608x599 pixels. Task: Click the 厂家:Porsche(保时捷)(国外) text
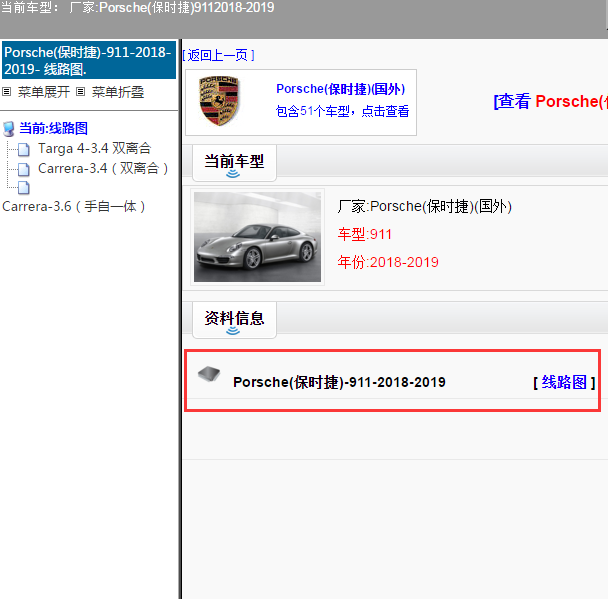click(x=425, y=206)
